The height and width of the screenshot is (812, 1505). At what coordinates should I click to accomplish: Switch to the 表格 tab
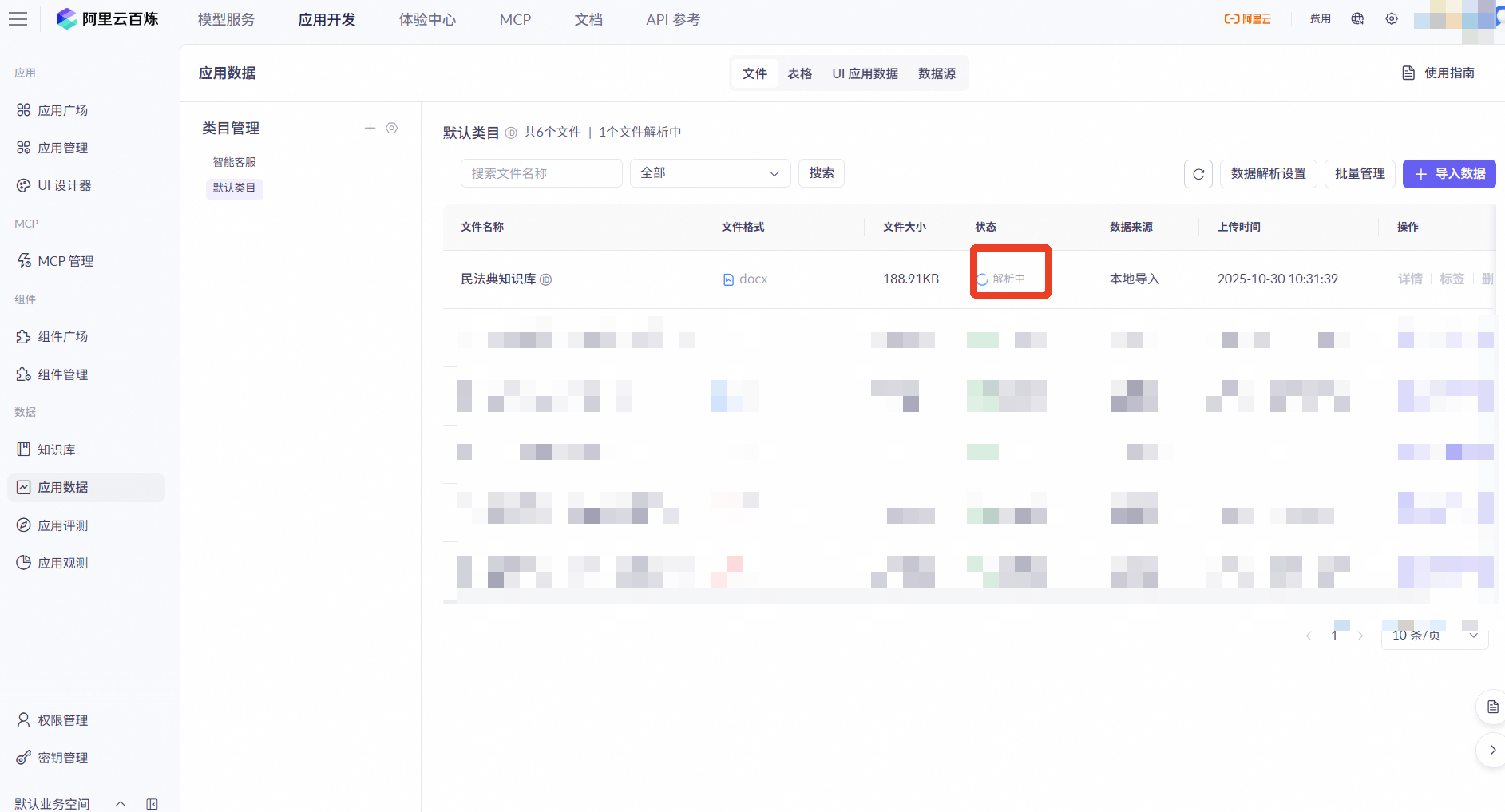[799, 73]
